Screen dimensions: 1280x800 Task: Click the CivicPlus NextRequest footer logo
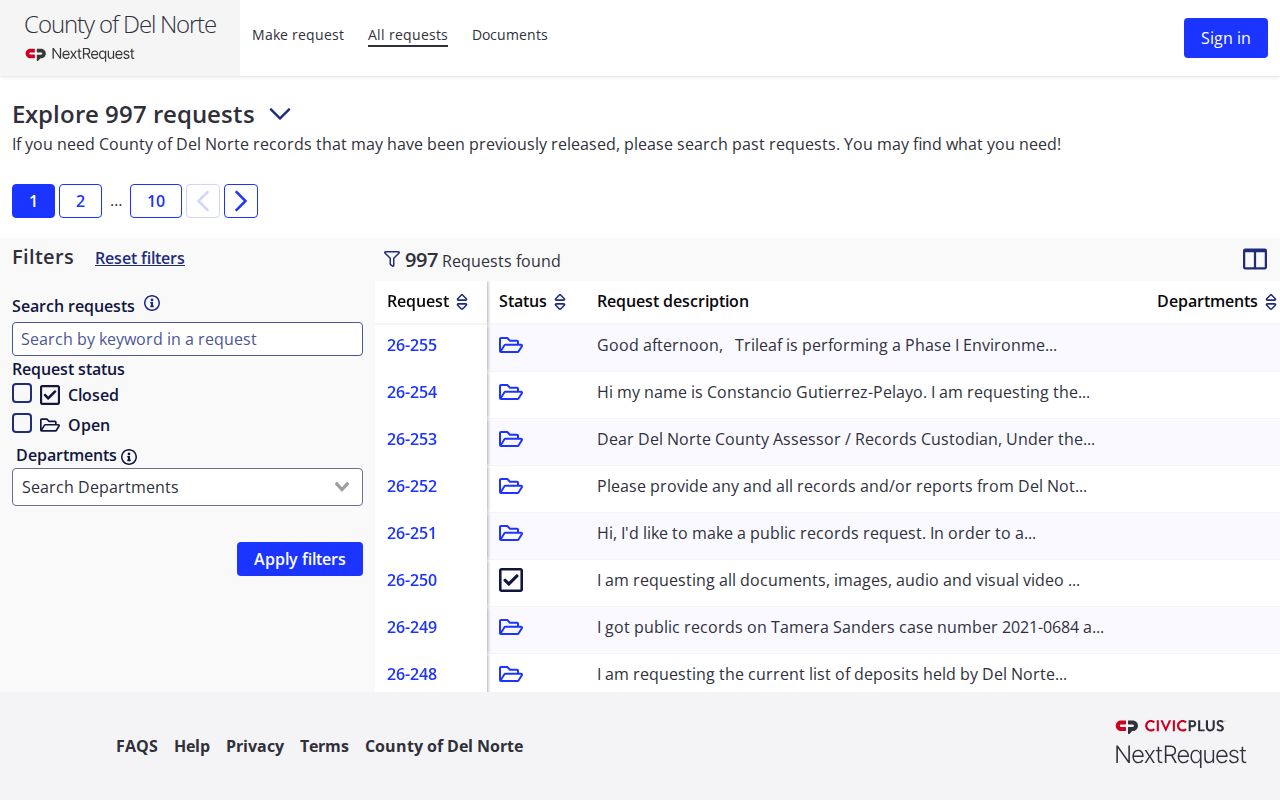click(1181, 742)
